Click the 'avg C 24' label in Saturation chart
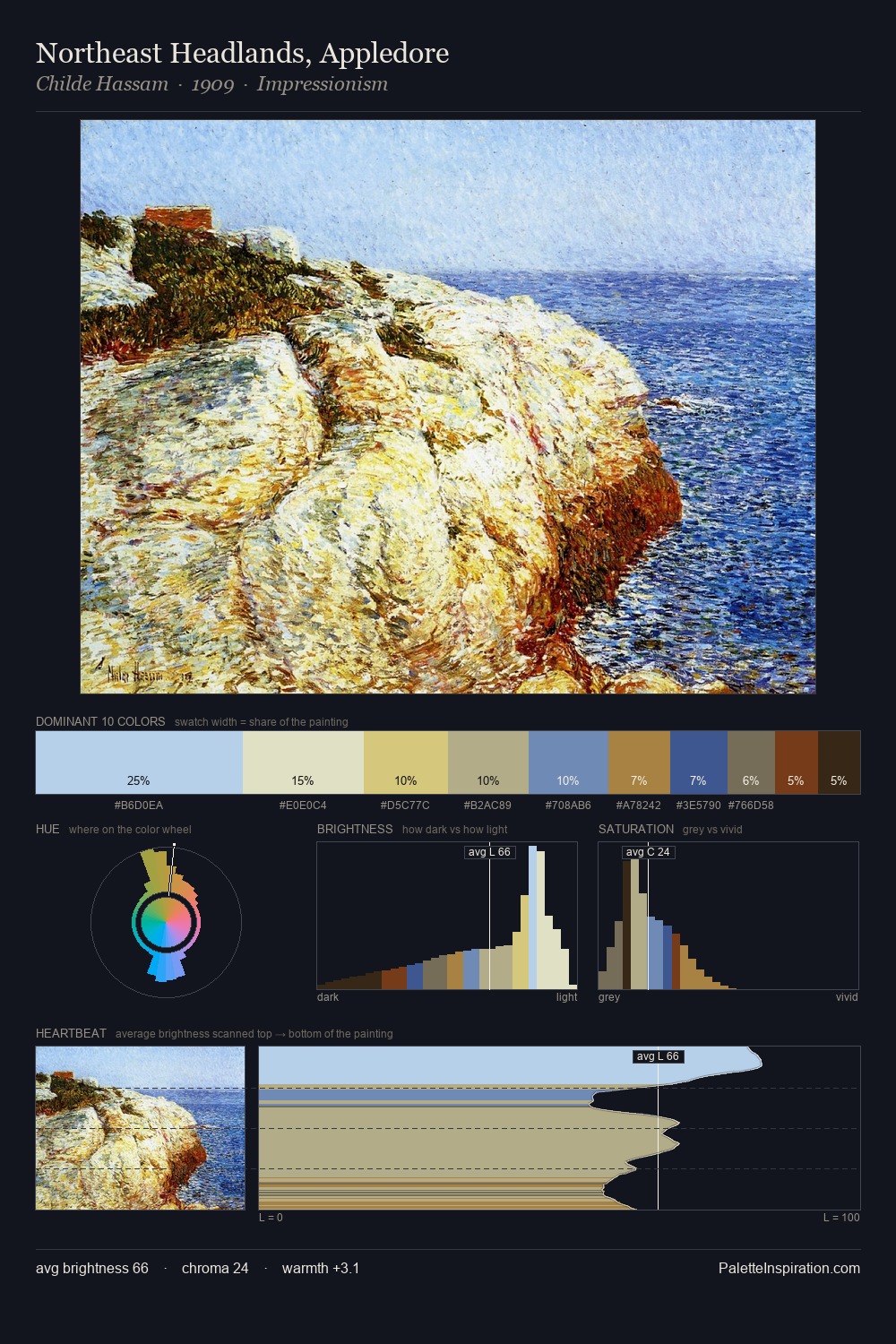The width and height of the screenshot is (896, 1344). coord(648,852)
